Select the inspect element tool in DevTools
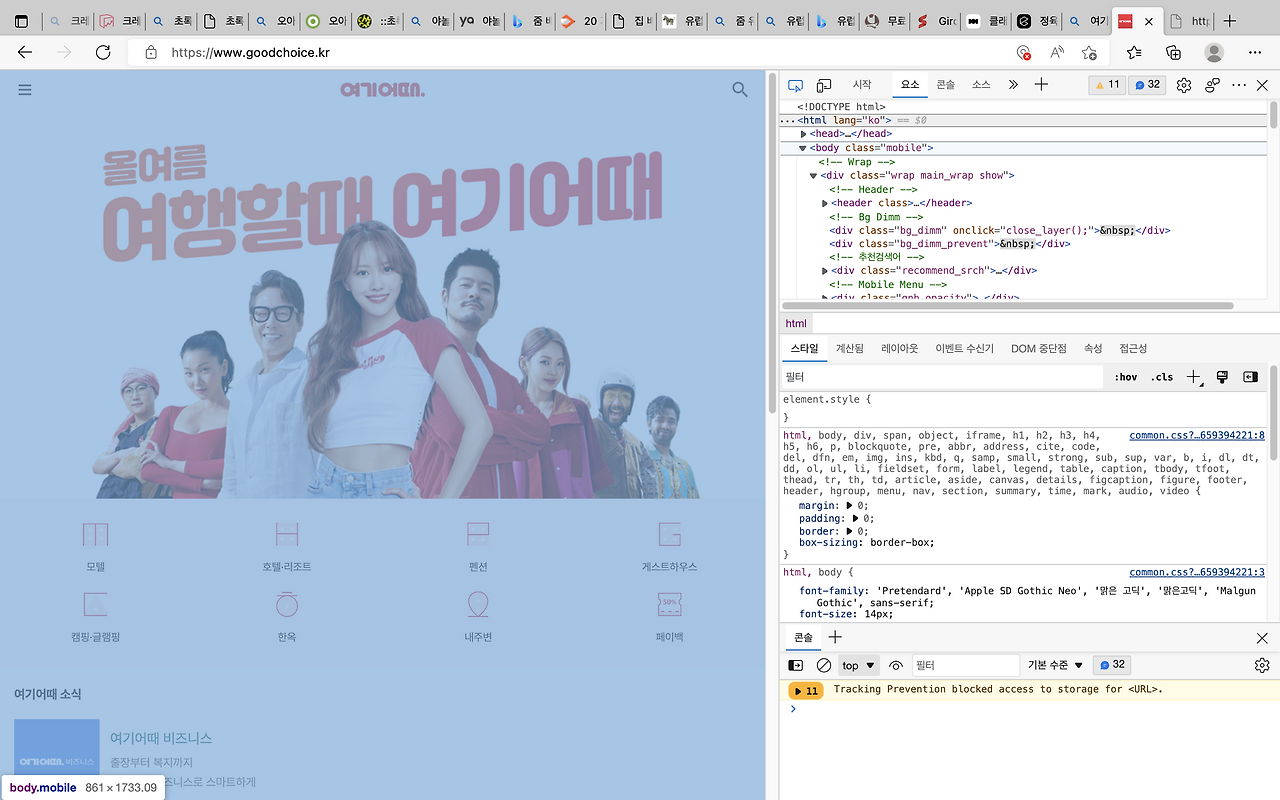This screenshot has width=1280, height=800. click(x=796, y=85)
